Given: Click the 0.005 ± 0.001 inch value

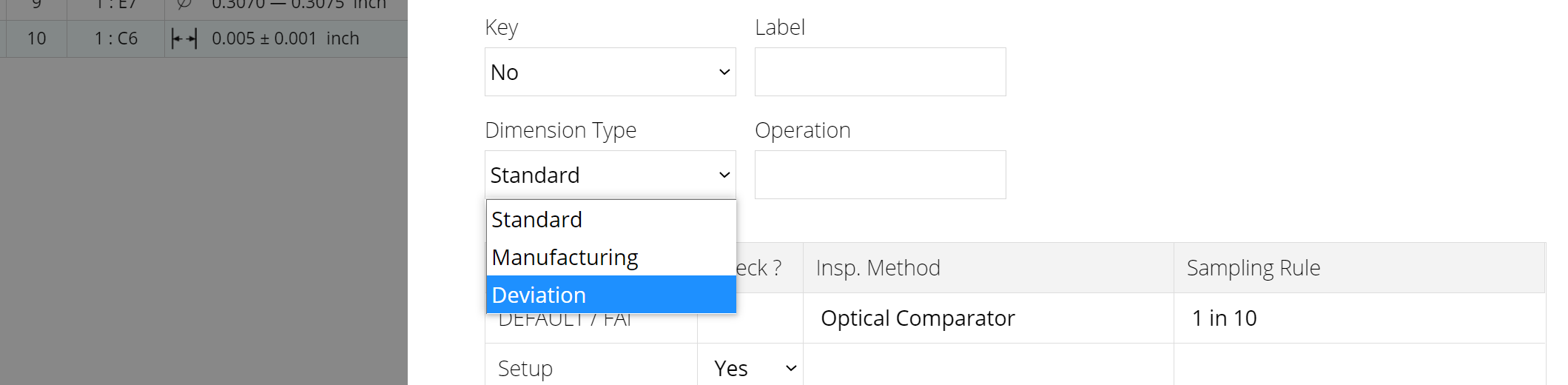Looking at the screenshot, I should pos(285,38).
